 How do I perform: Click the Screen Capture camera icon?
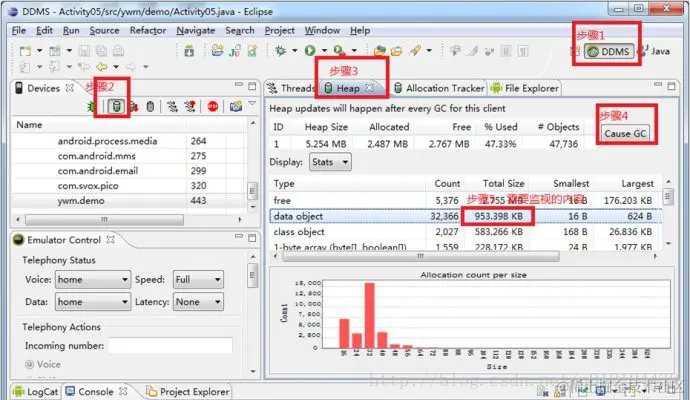click(236, 106)
